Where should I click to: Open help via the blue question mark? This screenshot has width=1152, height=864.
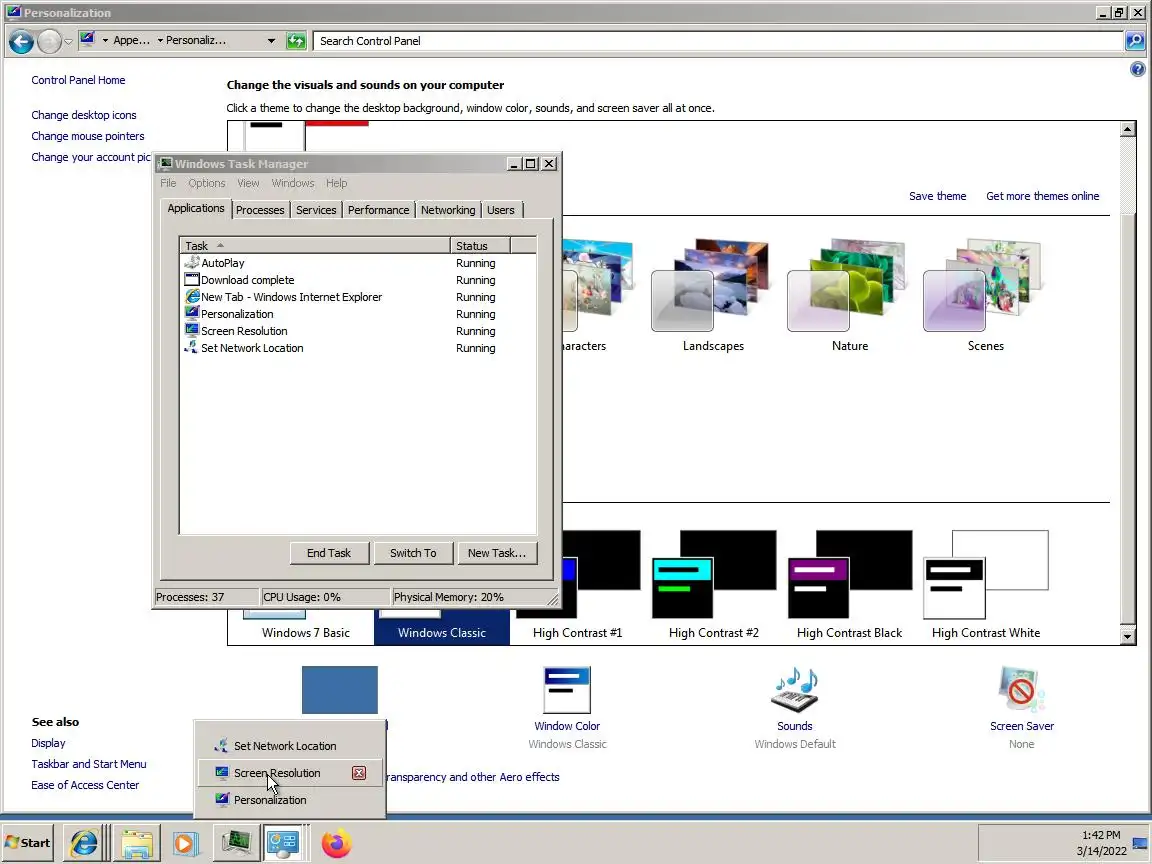coord(1137,69)
